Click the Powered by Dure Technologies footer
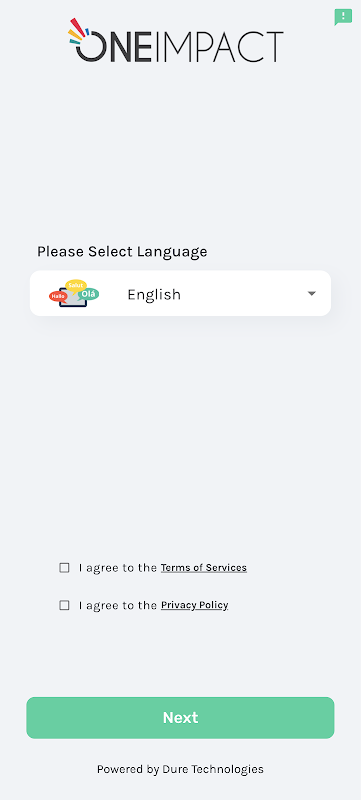The image size is (361, 800). click(x=180, y=769)
